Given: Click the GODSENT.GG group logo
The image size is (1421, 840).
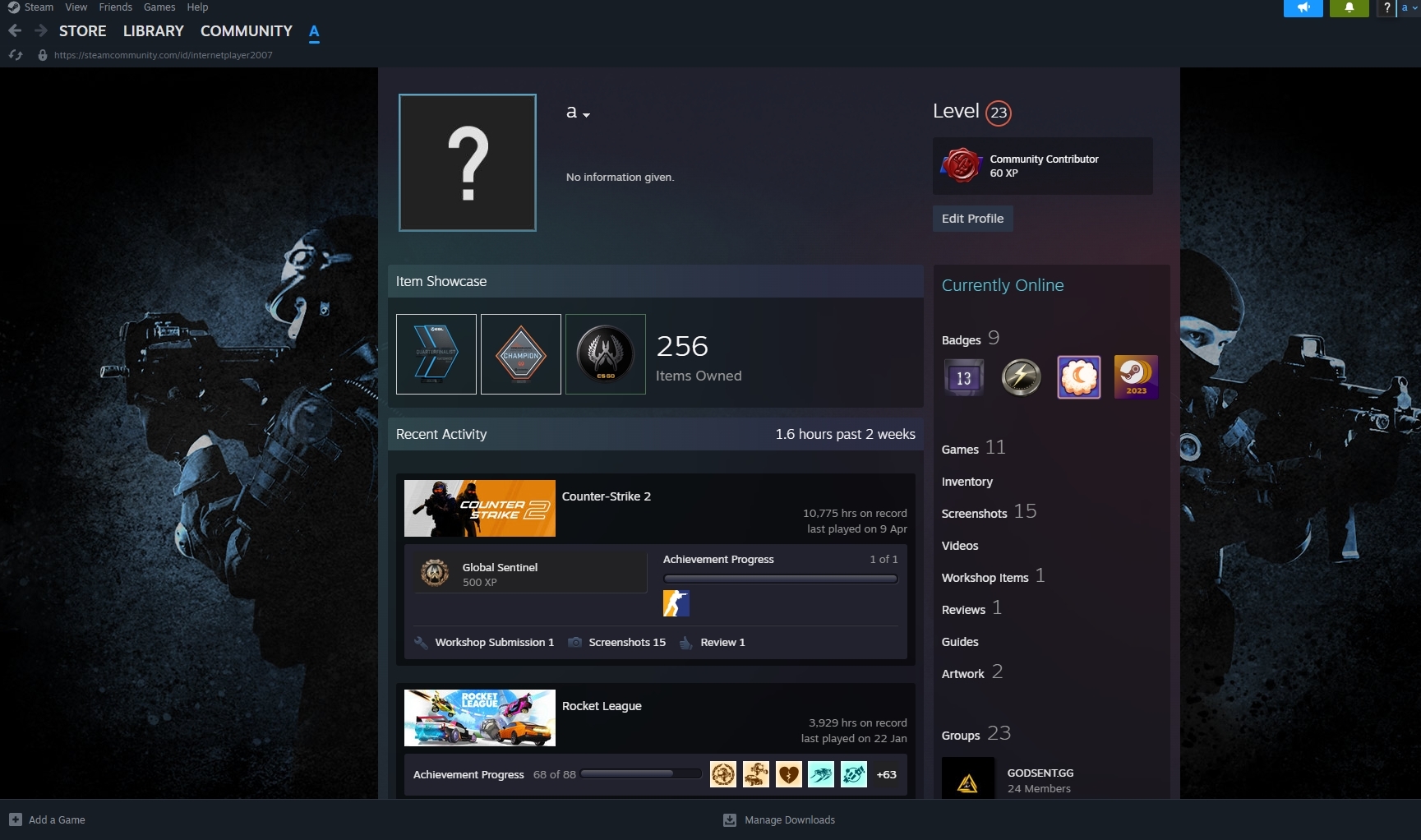Looking at the screenshot, I should pos(968,779).
